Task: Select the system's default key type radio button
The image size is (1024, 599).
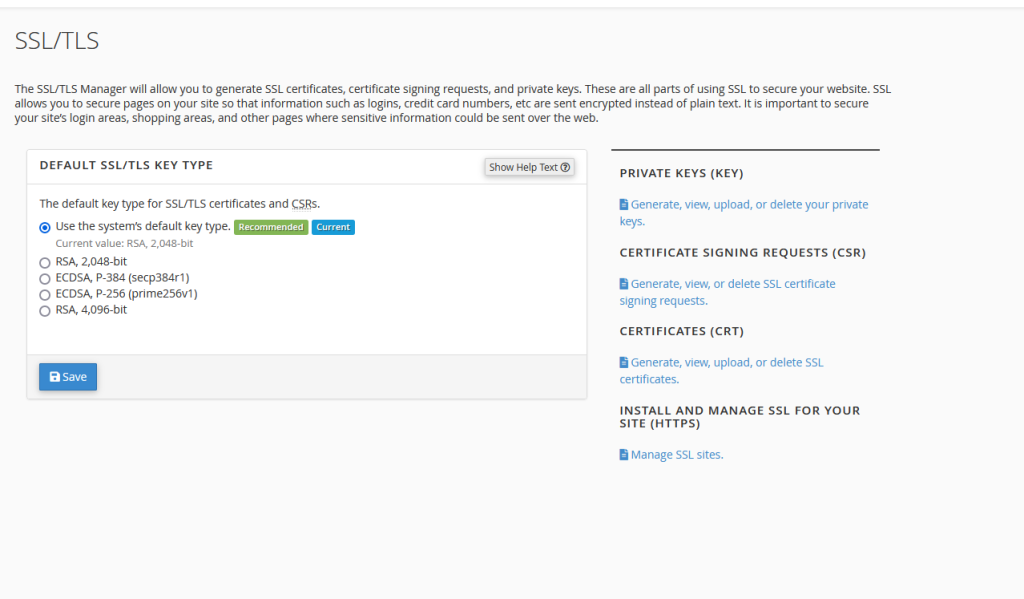Action: [44, 228]
